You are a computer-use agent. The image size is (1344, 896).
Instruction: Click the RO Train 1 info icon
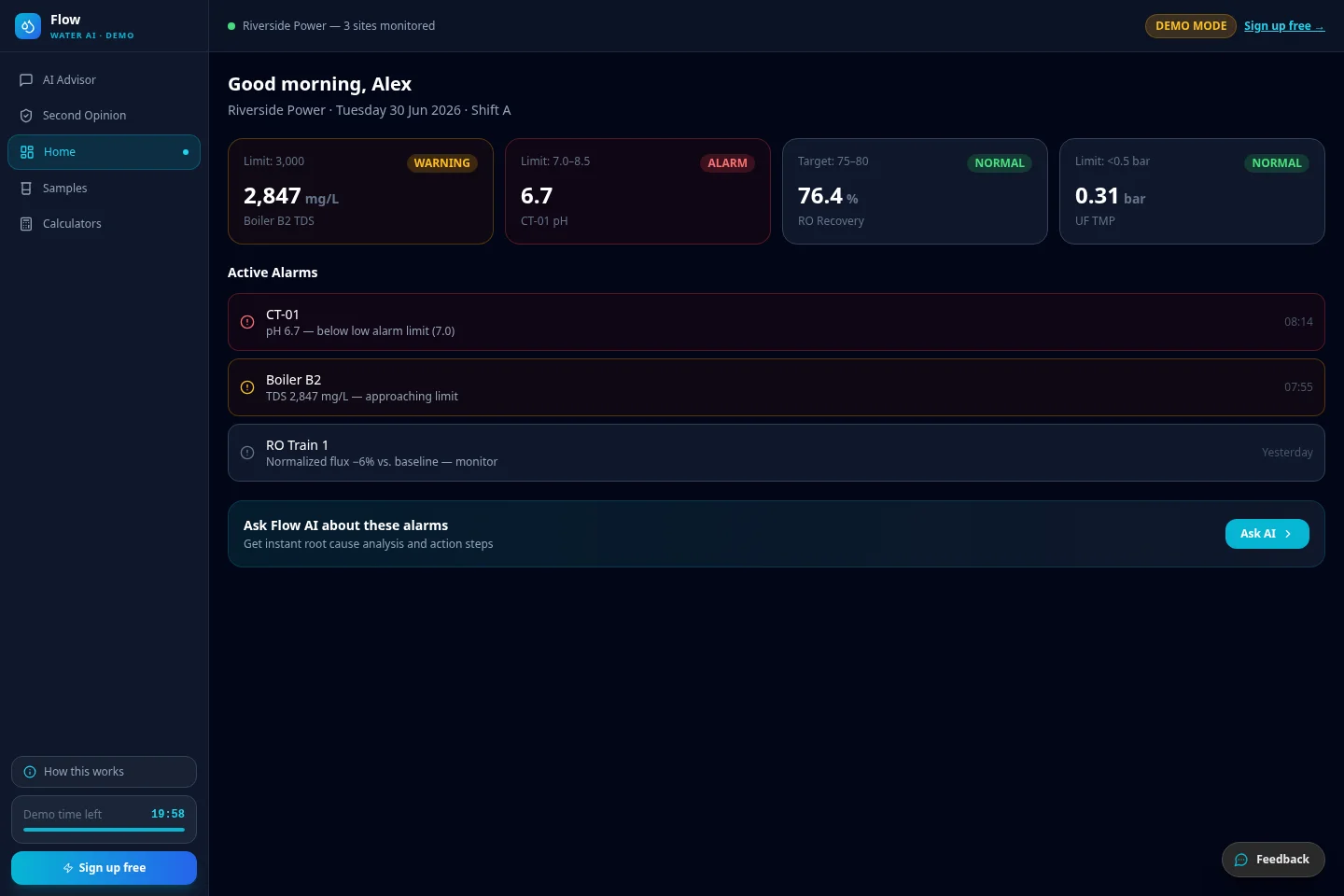(247, 453)
